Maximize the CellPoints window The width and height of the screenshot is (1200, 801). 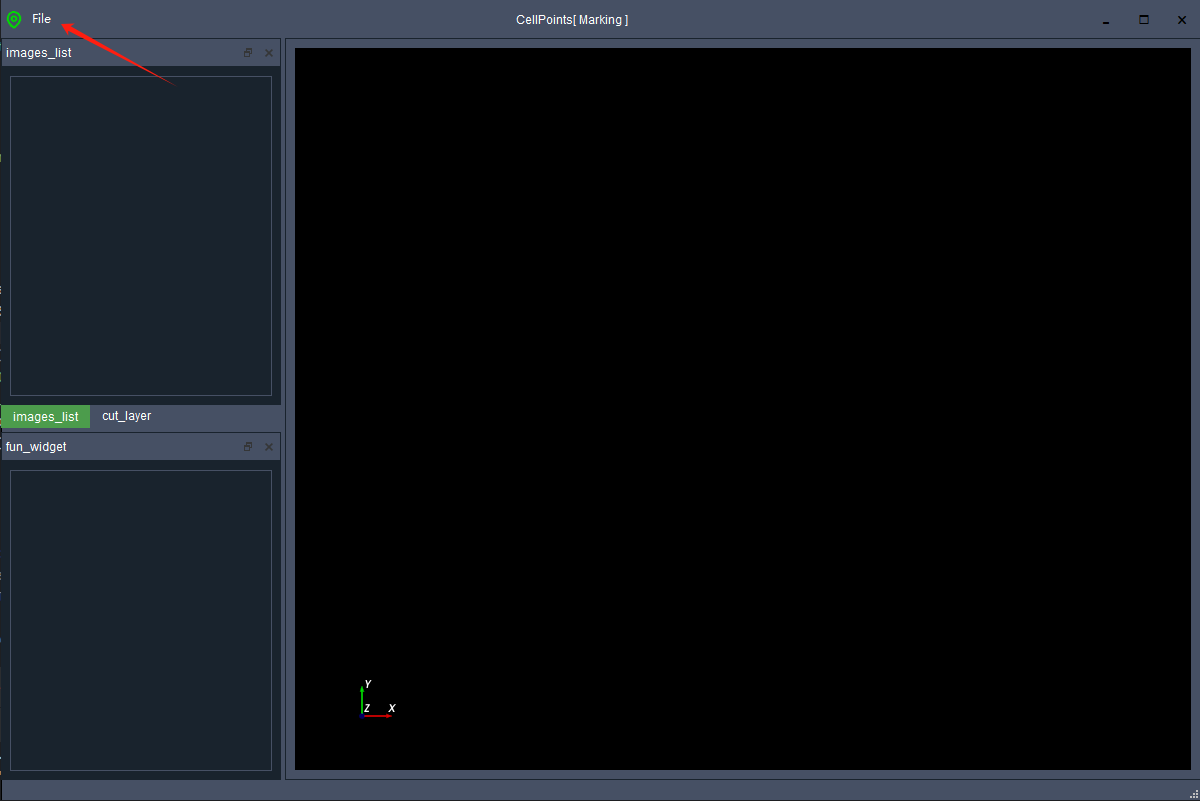pos(1144,20)
